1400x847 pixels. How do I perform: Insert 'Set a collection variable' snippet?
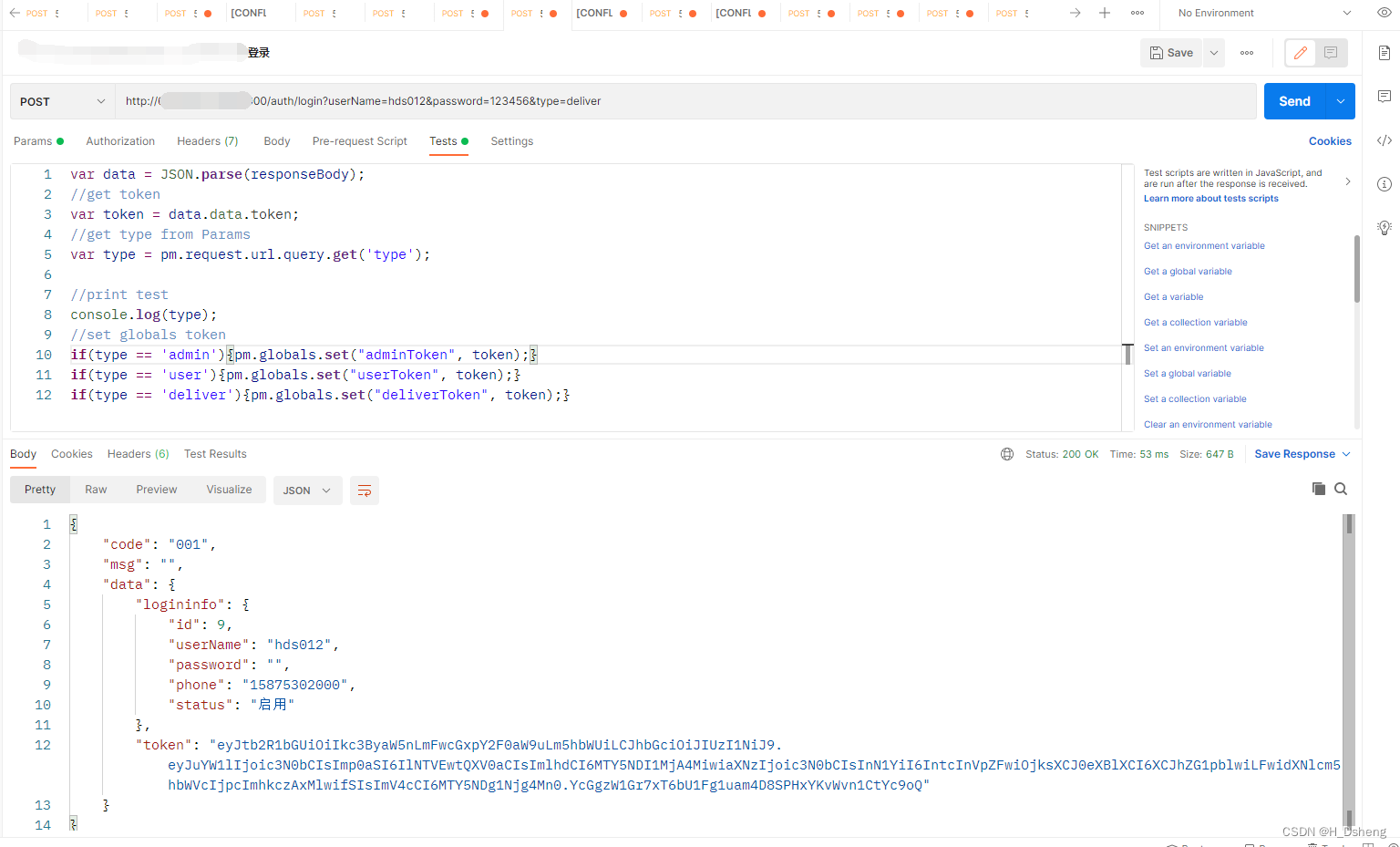pyautogui.click(x=1195, y=399)
